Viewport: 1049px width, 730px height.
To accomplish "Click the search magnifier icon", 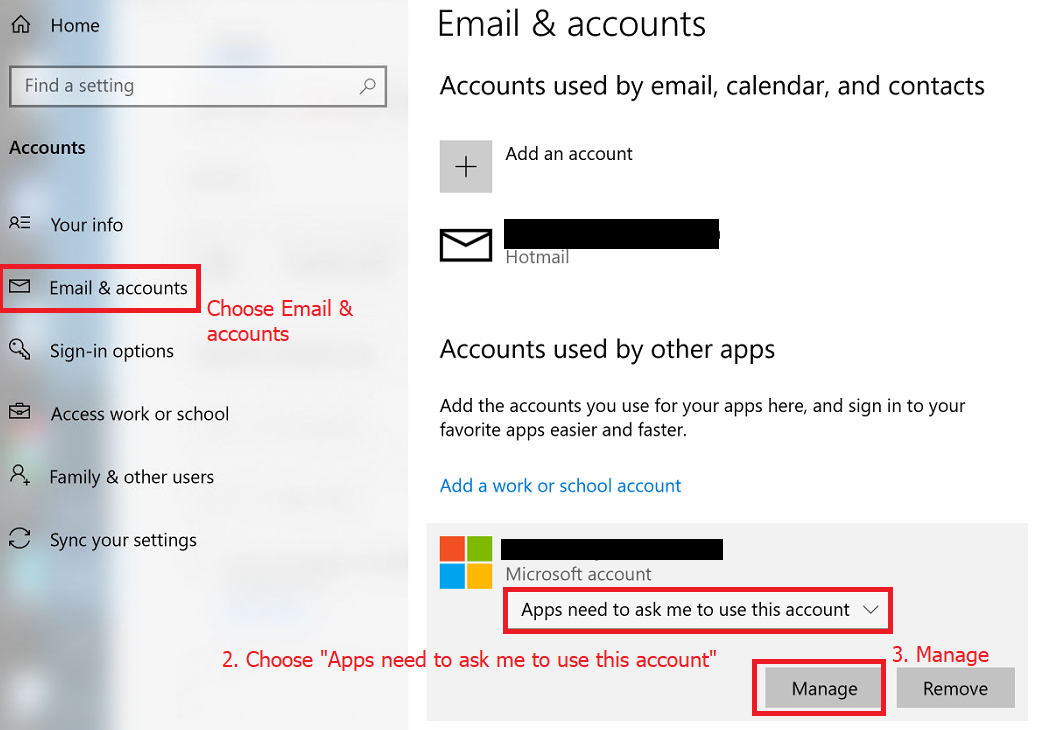I will click(368, 86).
